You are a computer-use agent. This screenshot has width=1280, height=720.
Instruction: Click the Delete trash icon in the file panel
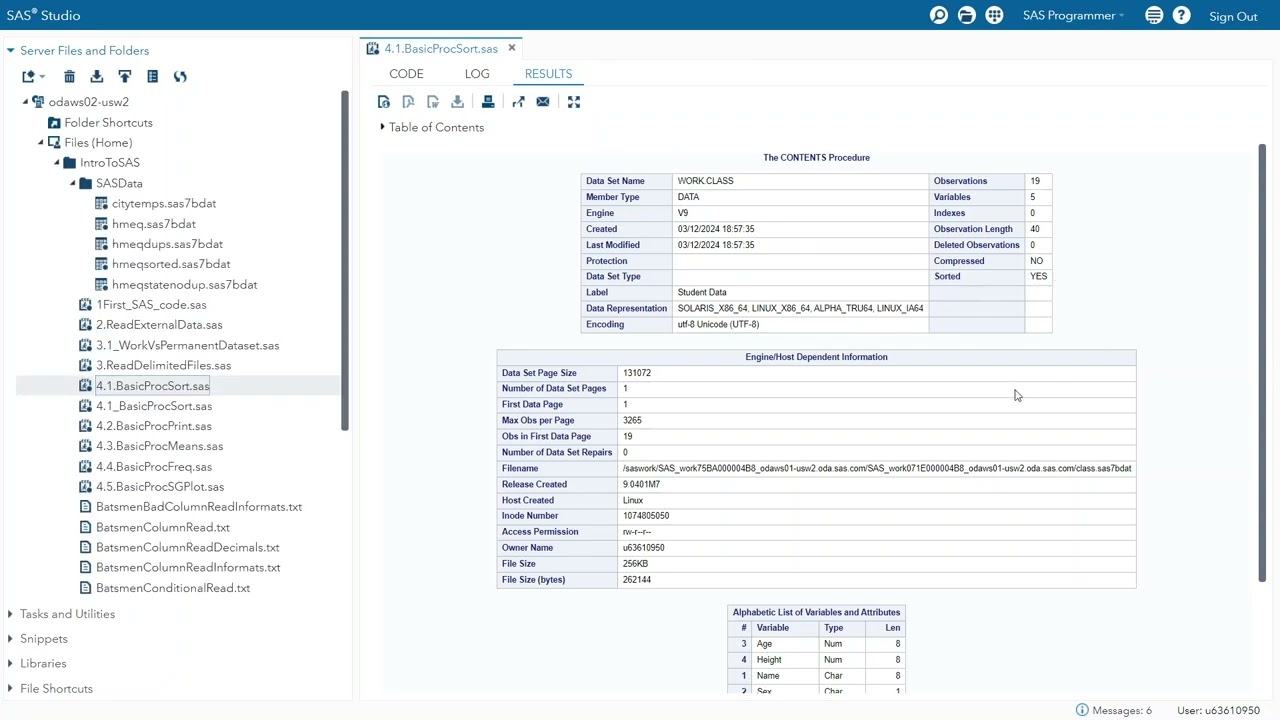(69, 76)
